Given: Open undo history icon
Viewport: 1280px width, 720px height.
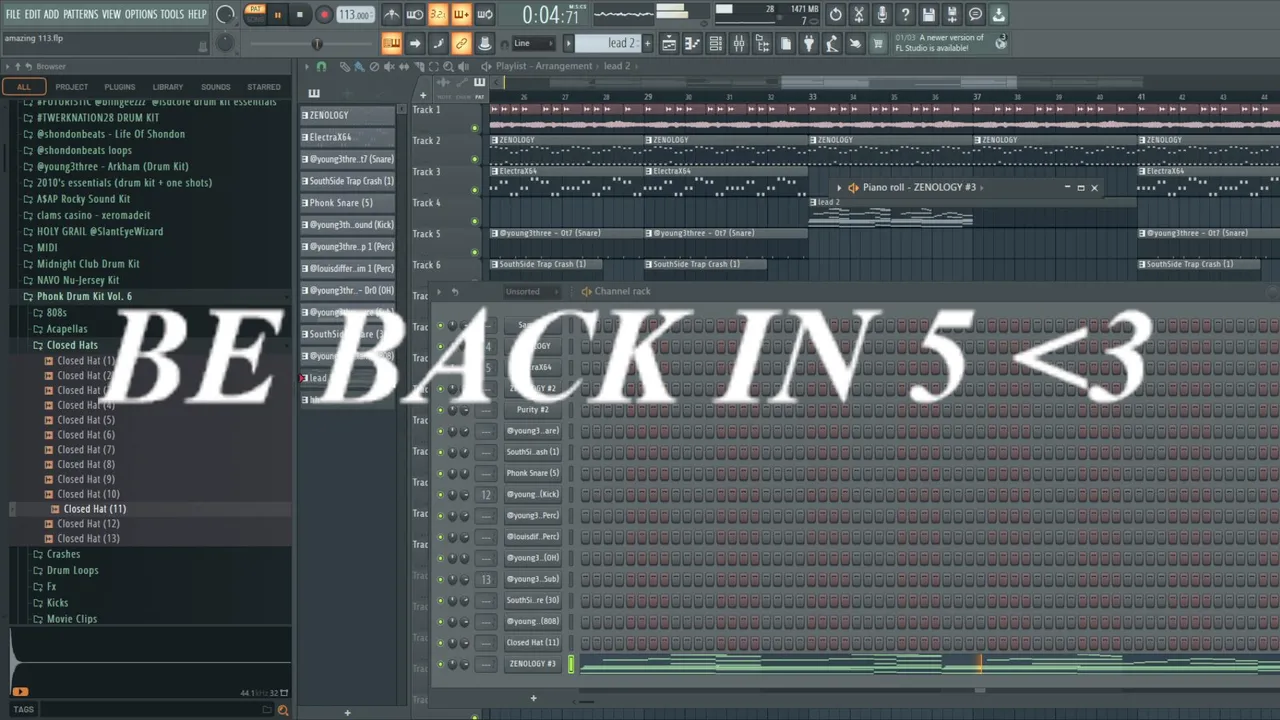Looking at the screenshot, I should (836, 15).
